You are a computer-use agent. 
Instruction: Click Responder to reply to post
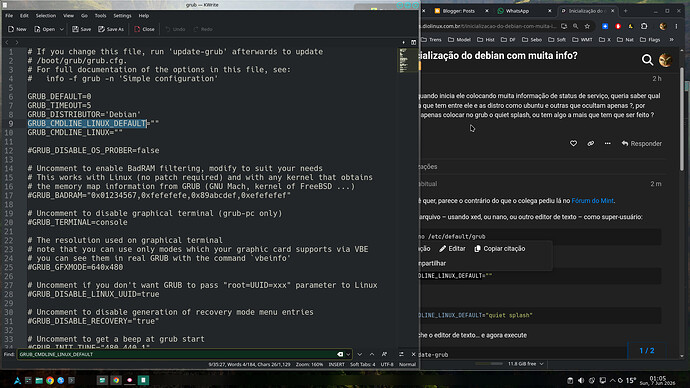642,143
